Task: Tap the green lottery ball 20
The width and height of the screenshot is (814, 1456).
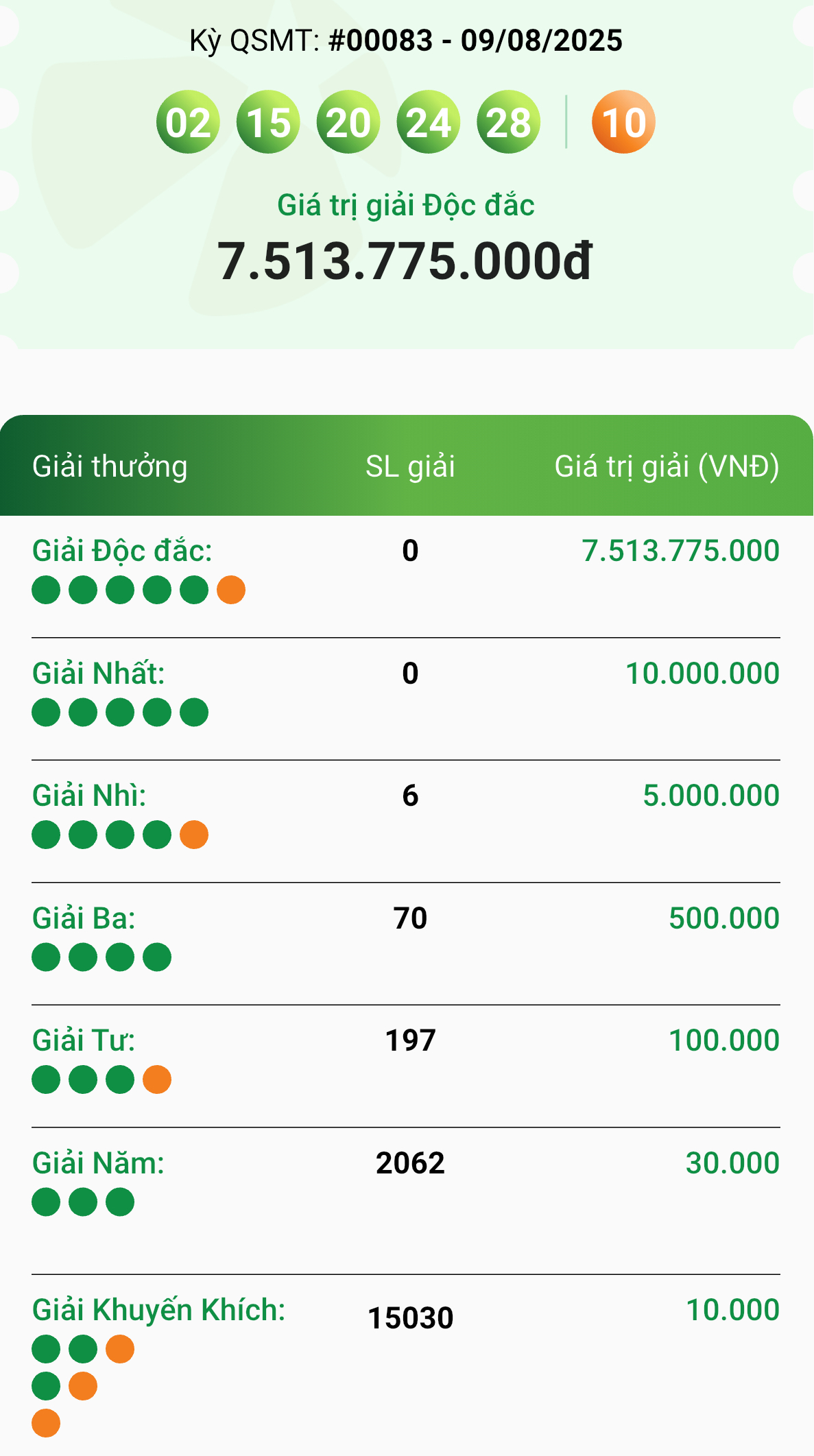Action: pyautogui.click(x=348, y=122)
